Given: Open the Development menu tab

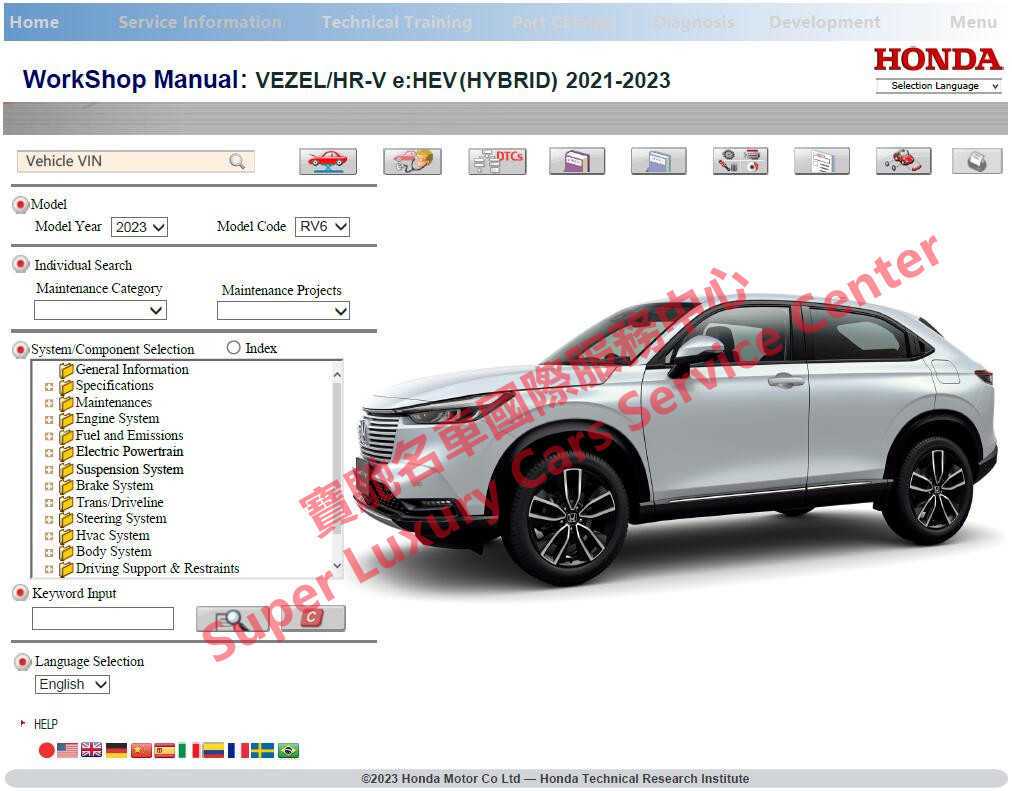Looking at the screenshot, I should tap(824, 22).
